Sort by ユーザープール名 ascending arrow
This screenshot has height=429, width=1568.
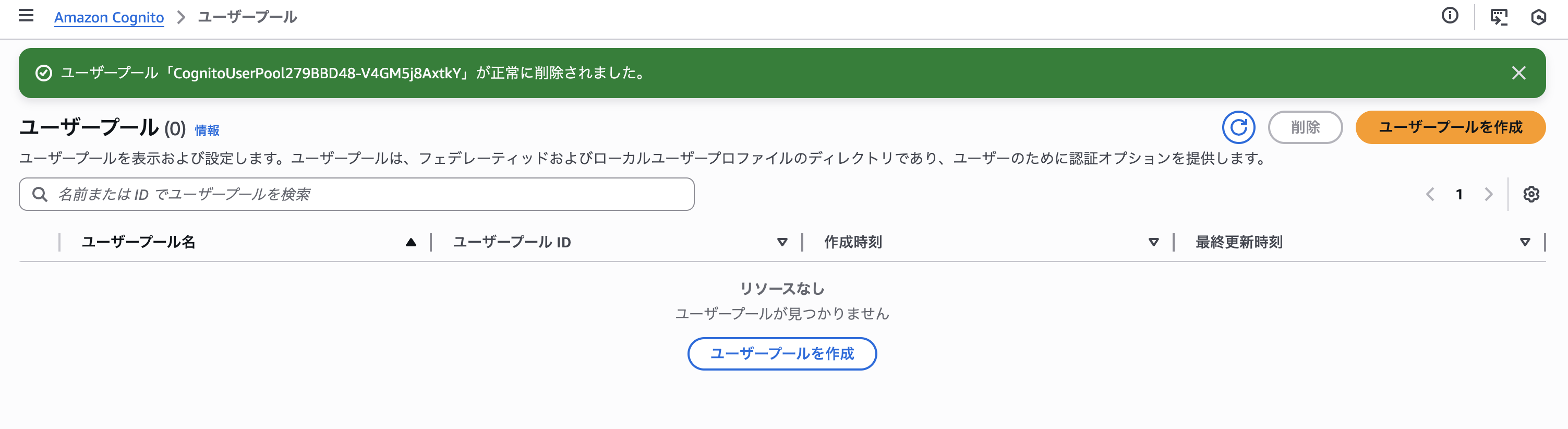click(411, 243)
